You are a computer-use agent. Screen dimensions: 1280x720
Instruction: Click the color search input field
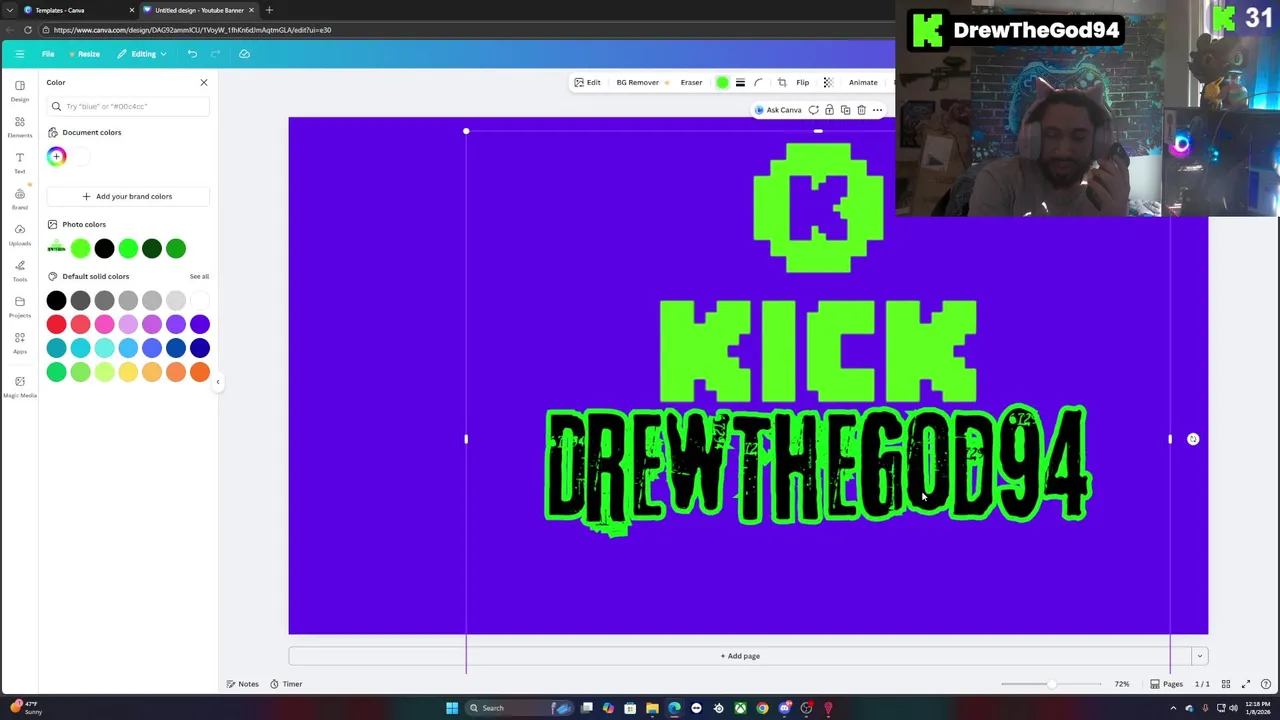click(x=127, y=106)
